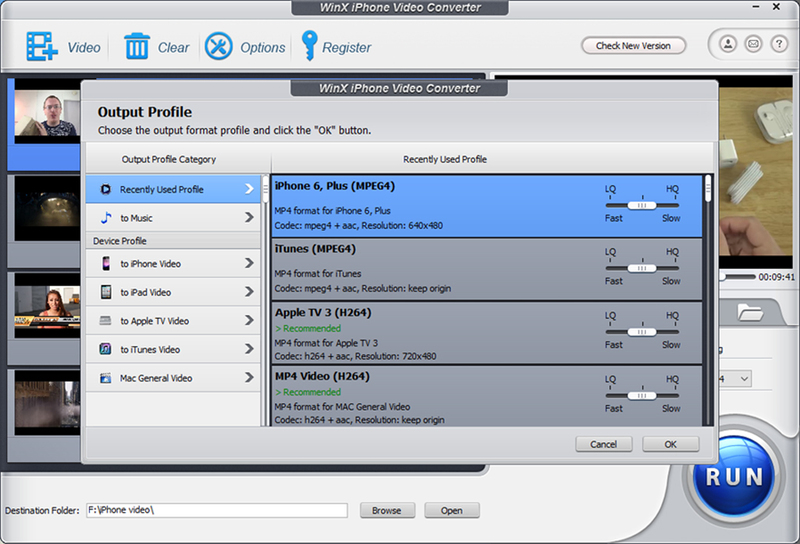Select second dark tunnel video thumbnail
Viewport: 800px width, 544px height.
pos(47,208)
